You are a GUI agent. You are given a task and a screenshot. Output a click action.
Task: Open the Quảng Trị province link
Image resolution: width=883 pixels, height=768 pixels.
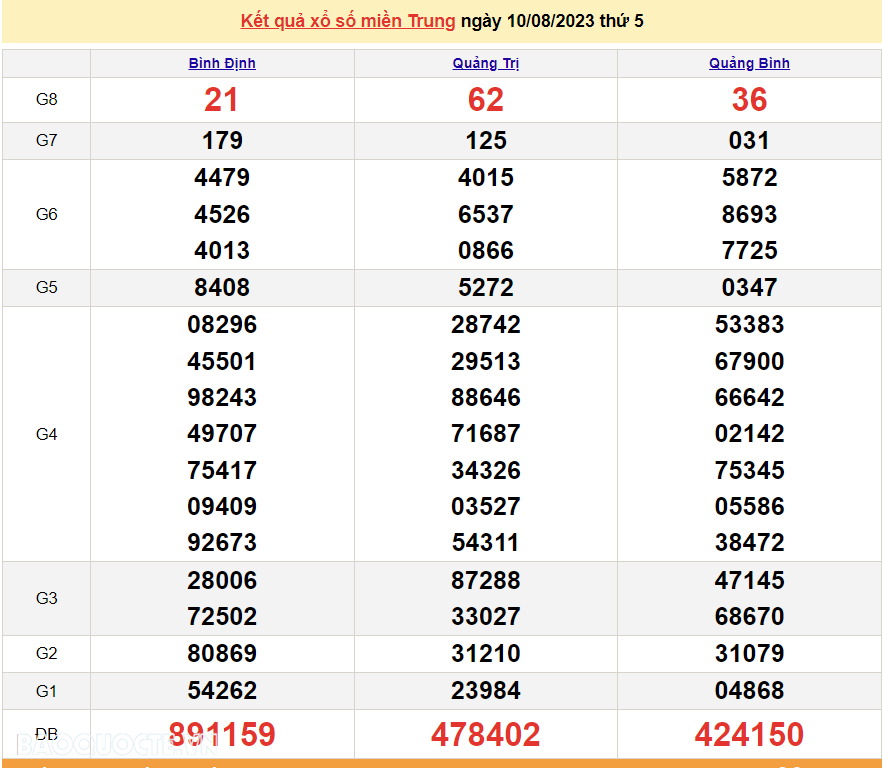[x=485, y=63]
